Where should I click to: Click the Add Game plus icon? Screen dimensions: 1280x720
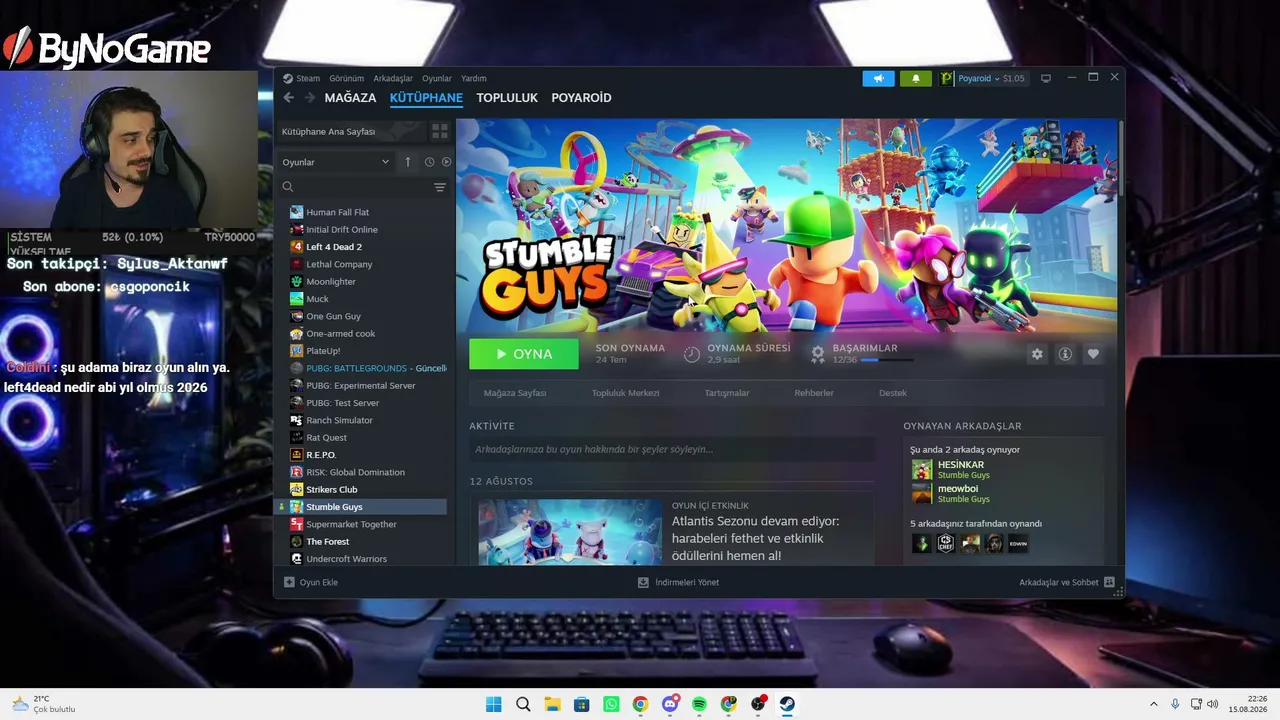(289, 582)
